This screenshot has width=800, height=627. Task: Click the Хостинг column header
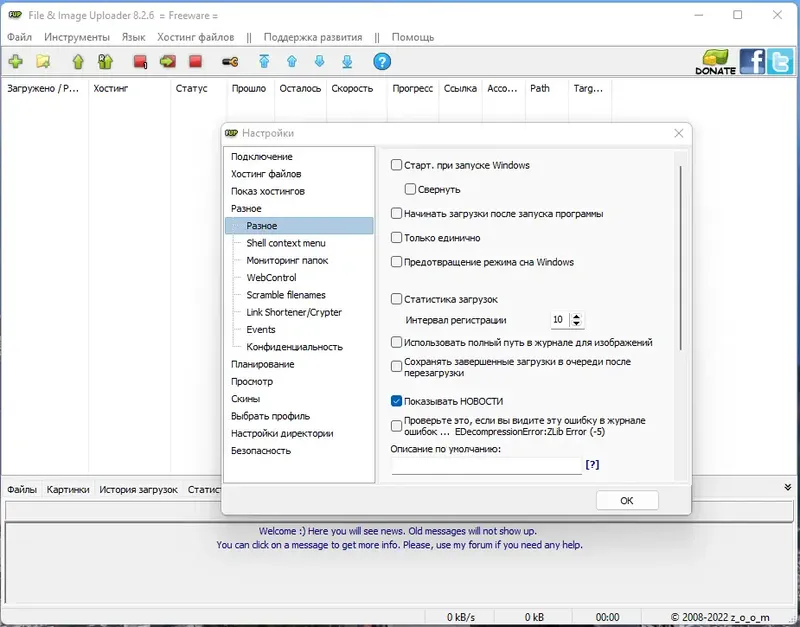[x=129, y=89]
